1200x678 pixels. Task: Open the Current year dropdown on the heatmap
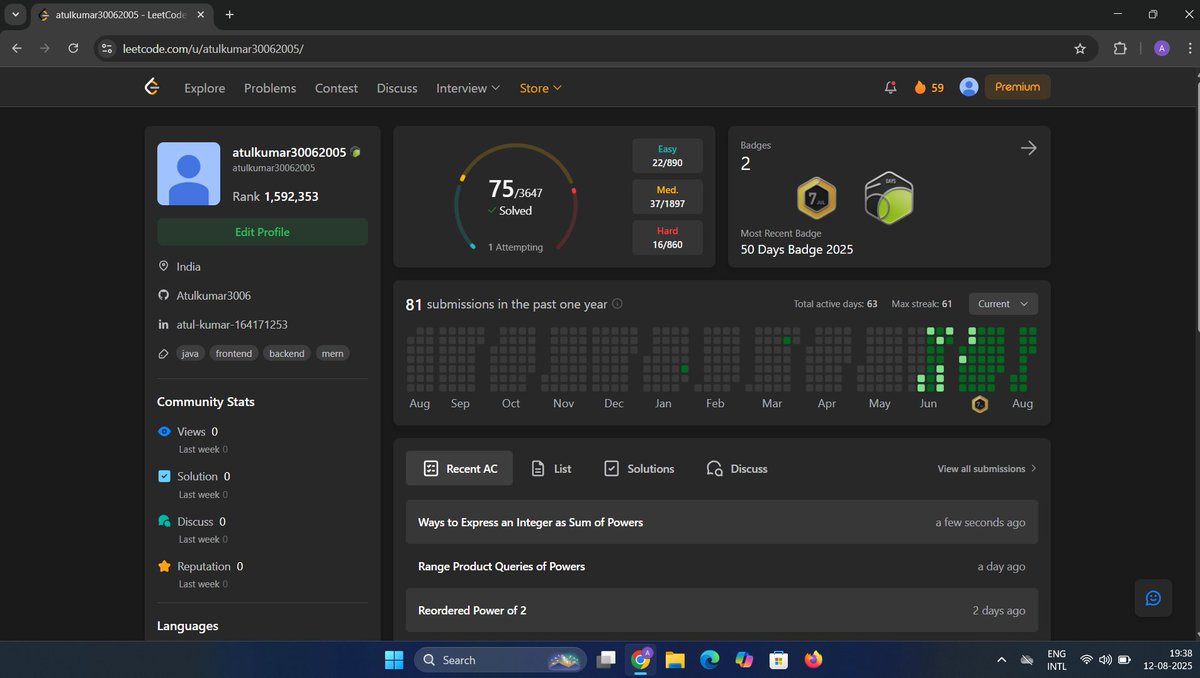coord(1002,304)
